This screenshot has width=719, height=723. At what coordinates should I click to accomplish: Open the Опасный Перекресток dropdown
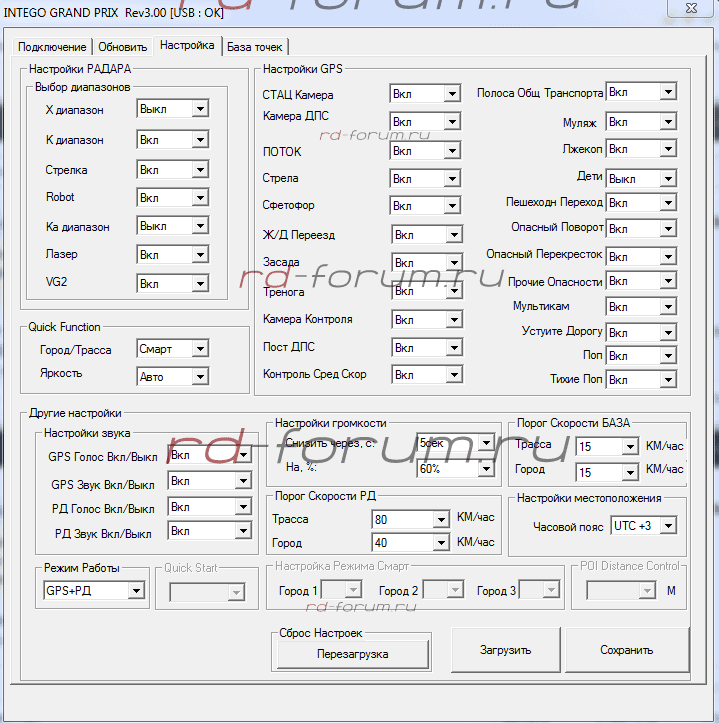coord(642,256)
